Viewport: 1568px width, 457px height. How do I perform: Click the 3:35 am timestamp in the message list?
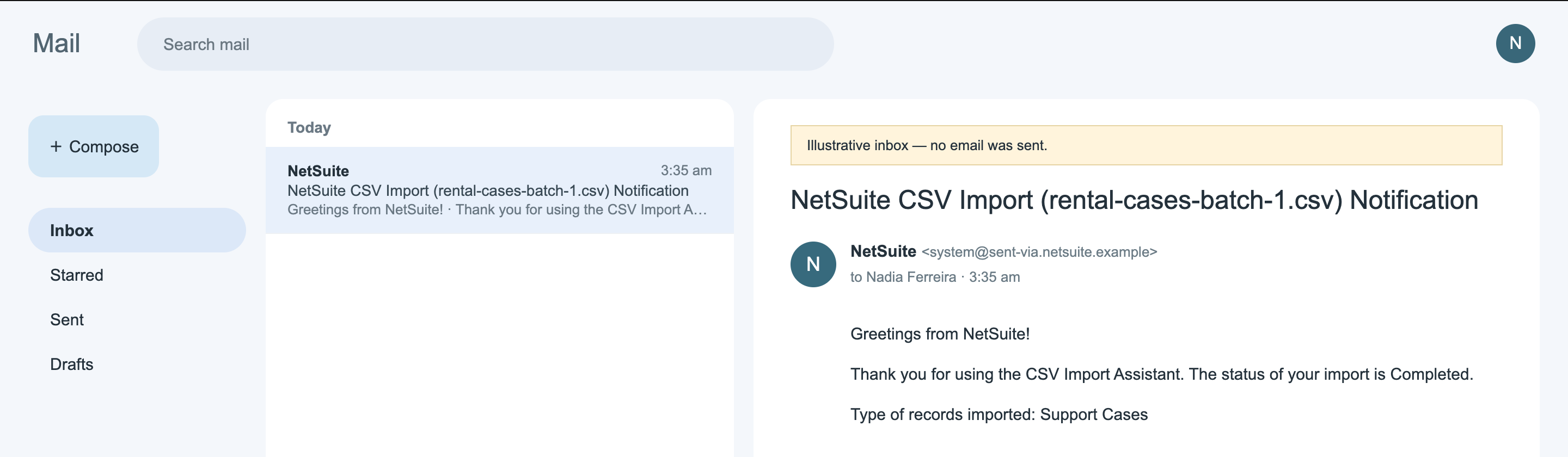pos(686,170)
